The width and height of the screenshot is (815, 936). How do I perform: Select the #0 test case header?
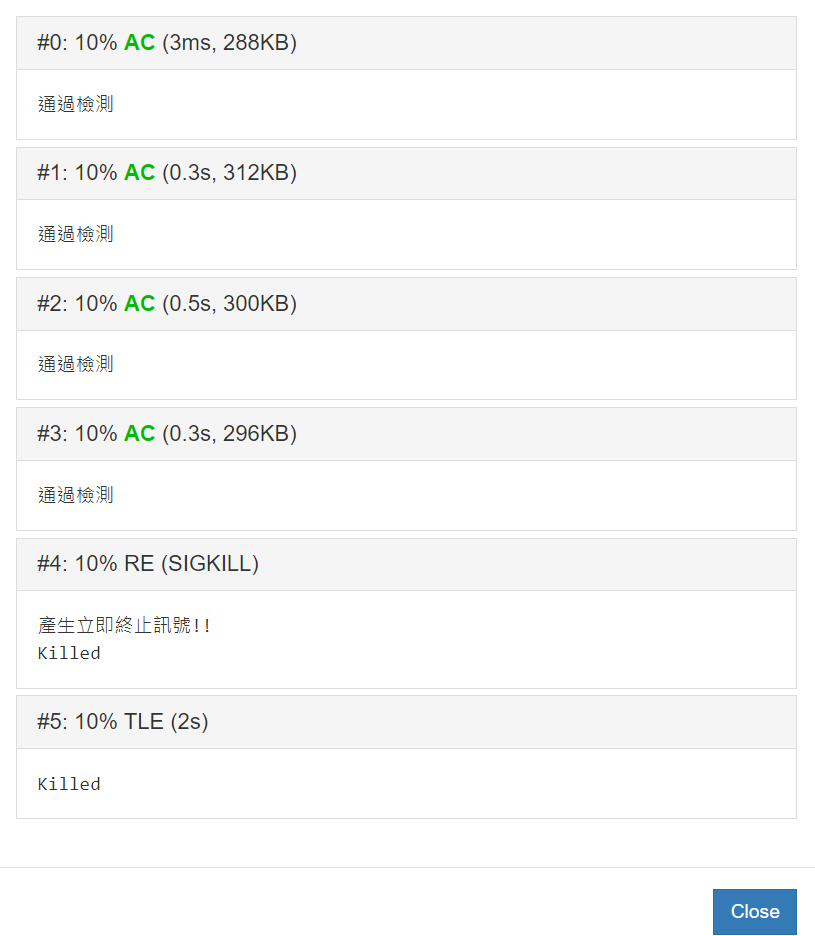click(x=406, y=43)
